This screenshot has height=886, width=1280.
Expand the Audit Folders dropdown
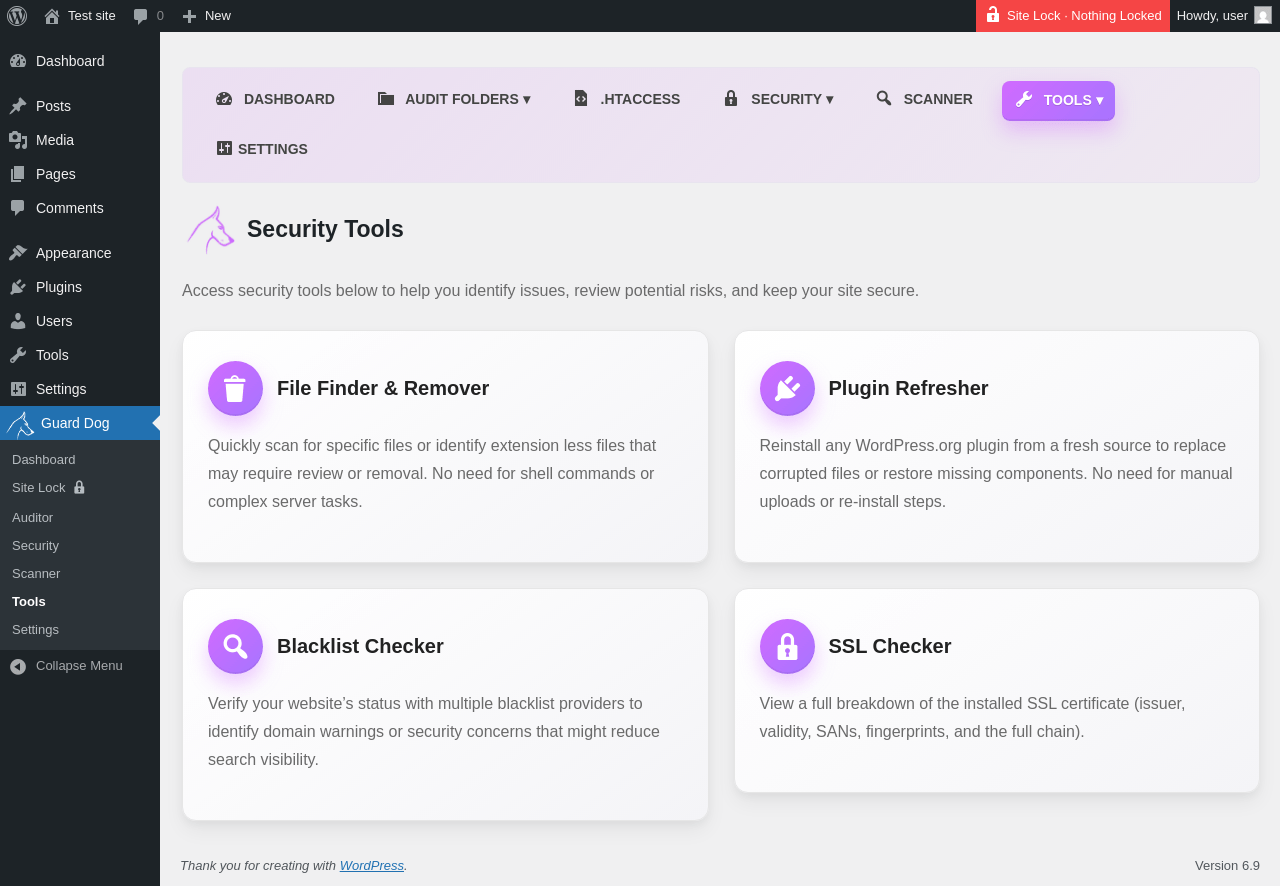pyautogui.click(x=454, y=99)
